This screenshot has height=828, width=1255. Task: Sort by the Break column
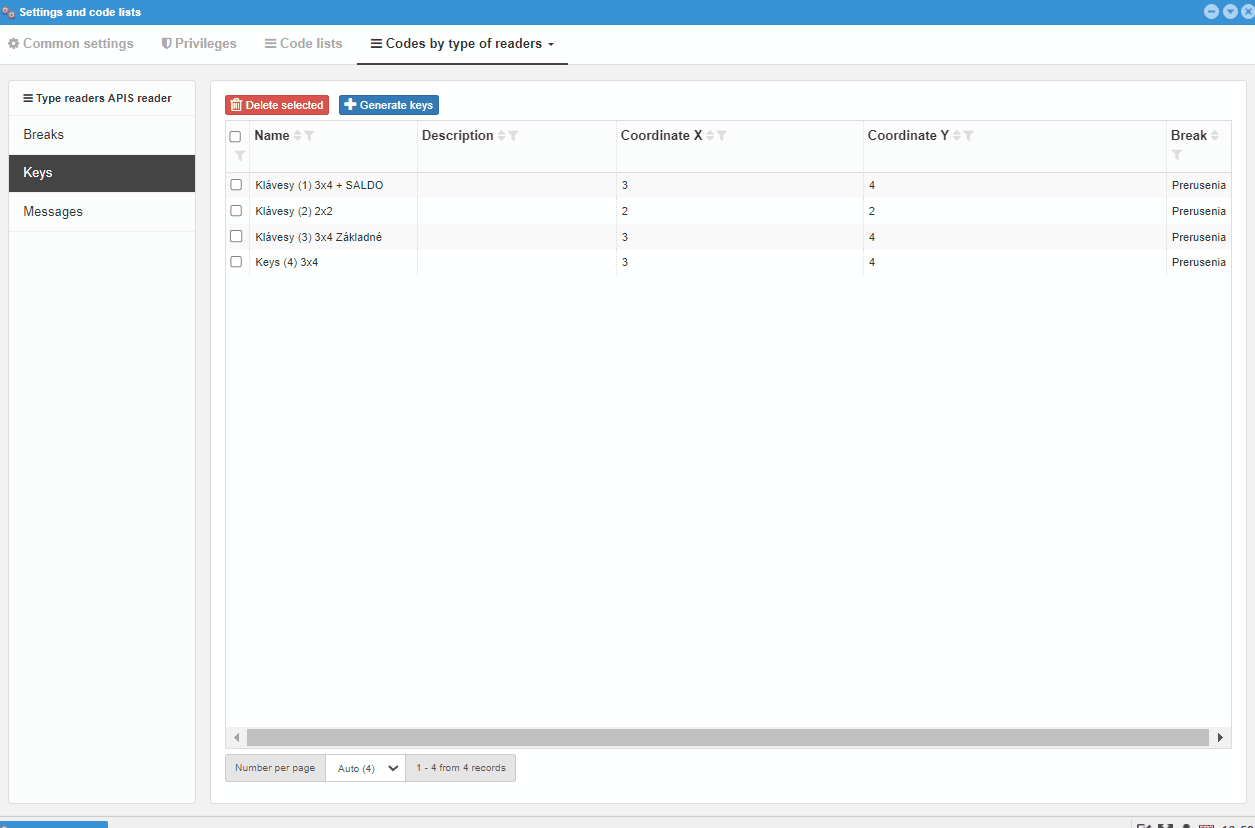click(x=1215, y=136)
